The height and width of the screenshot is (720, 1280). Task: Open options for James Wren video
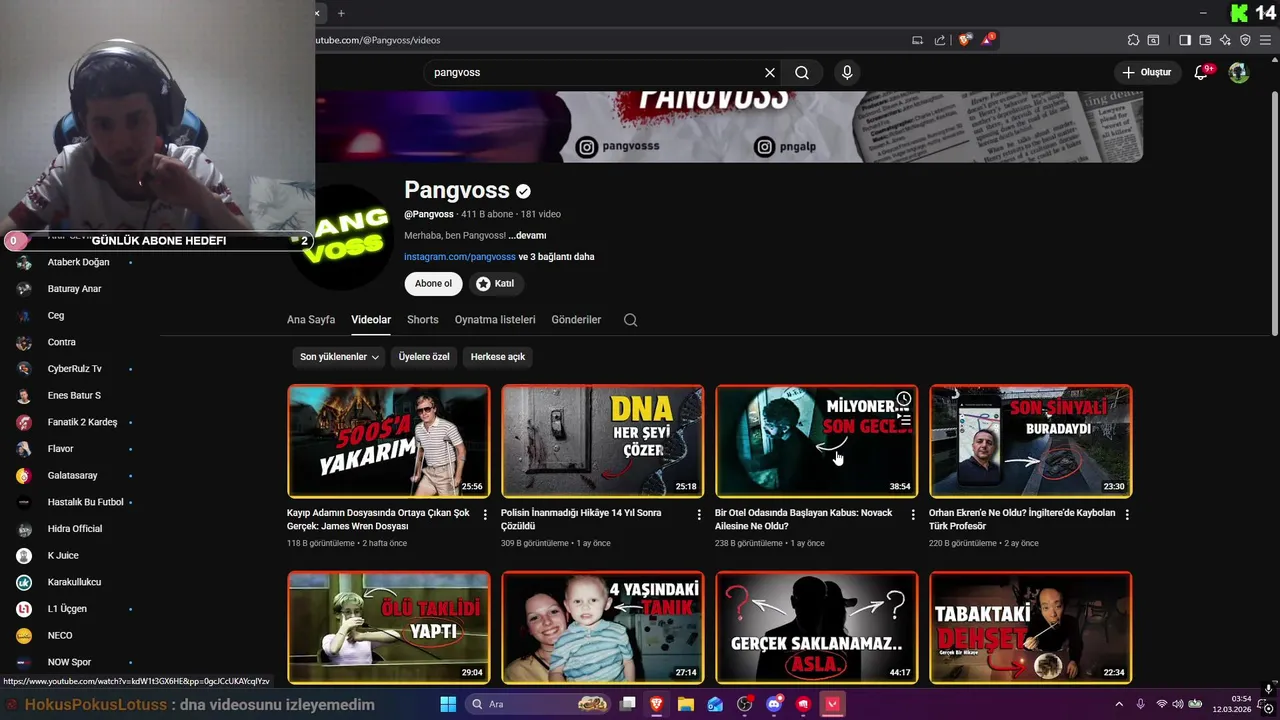pos(485,514)
